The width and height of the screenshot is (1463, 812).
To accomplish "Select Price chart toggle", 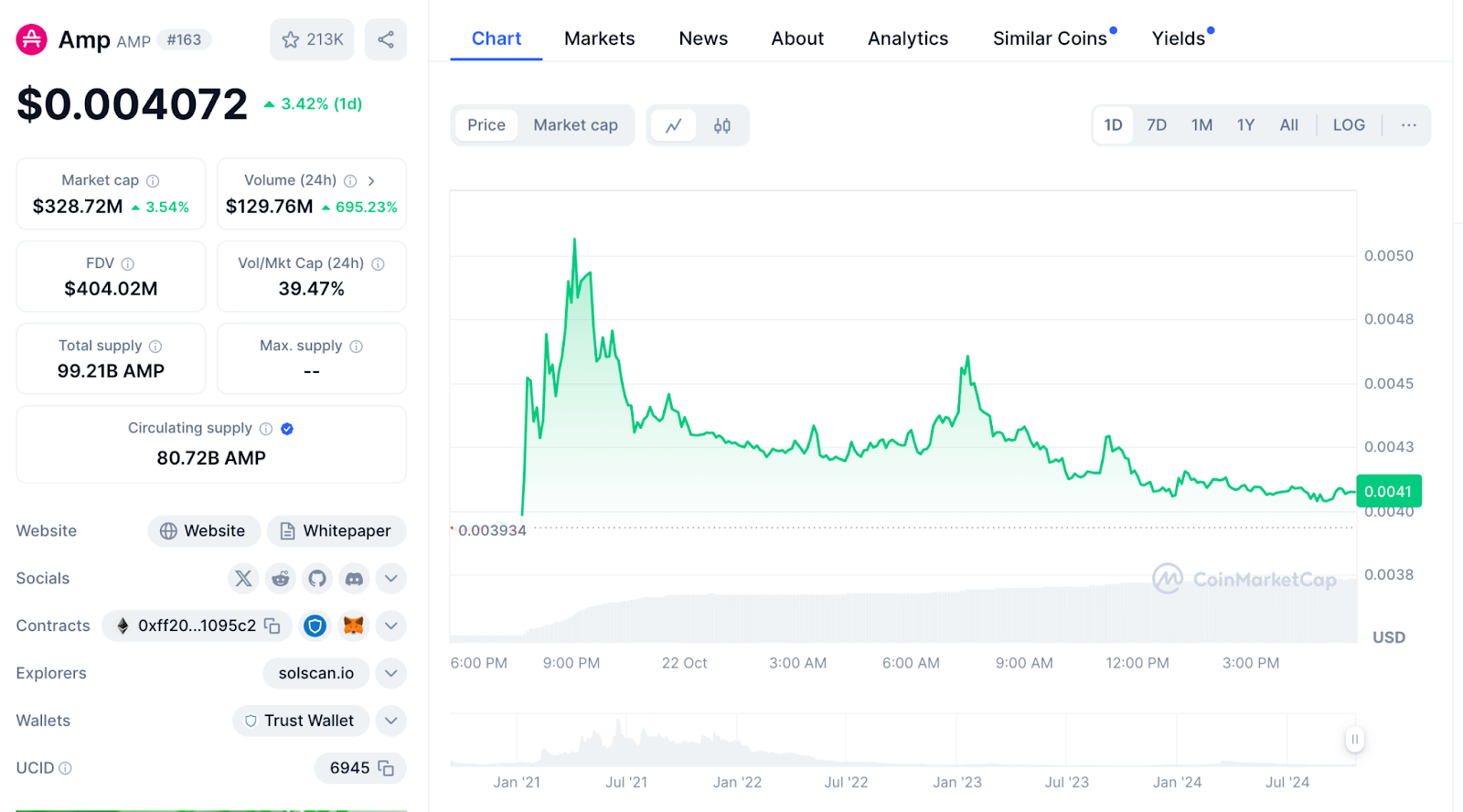I will click(x=486, y=125).
